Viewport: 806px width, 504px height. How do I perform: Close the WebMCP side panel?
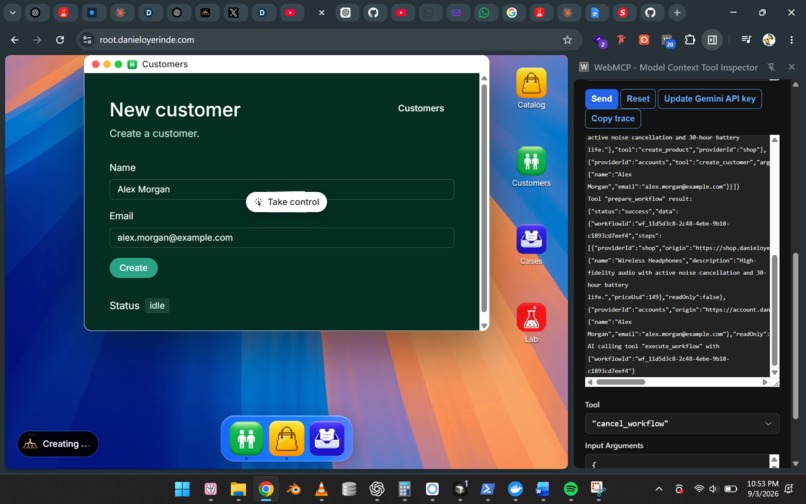click(x=792, y=67)
